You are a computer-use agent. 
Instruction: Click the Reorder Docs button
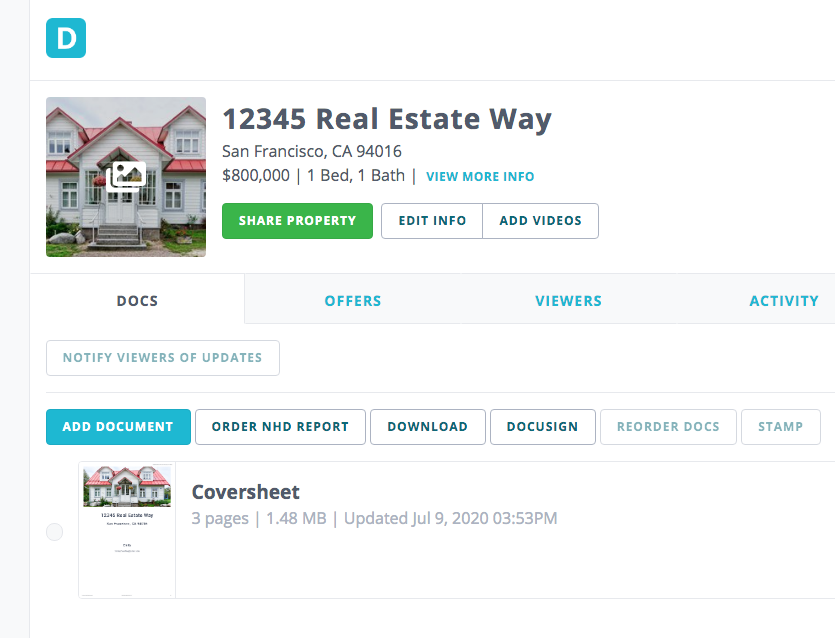point(668,427)
